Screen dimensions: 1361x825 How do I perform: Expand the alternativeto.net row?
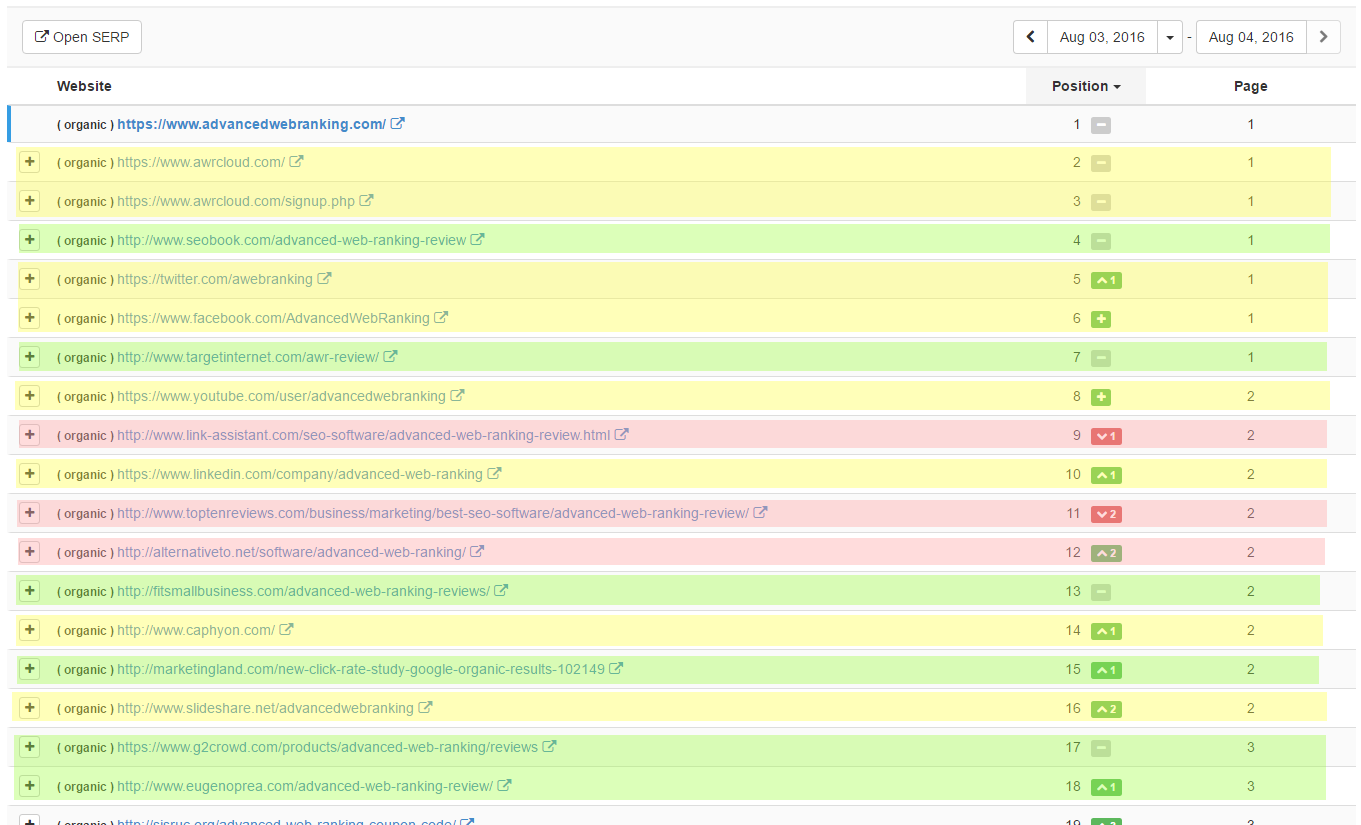click(x=29, y=552)
